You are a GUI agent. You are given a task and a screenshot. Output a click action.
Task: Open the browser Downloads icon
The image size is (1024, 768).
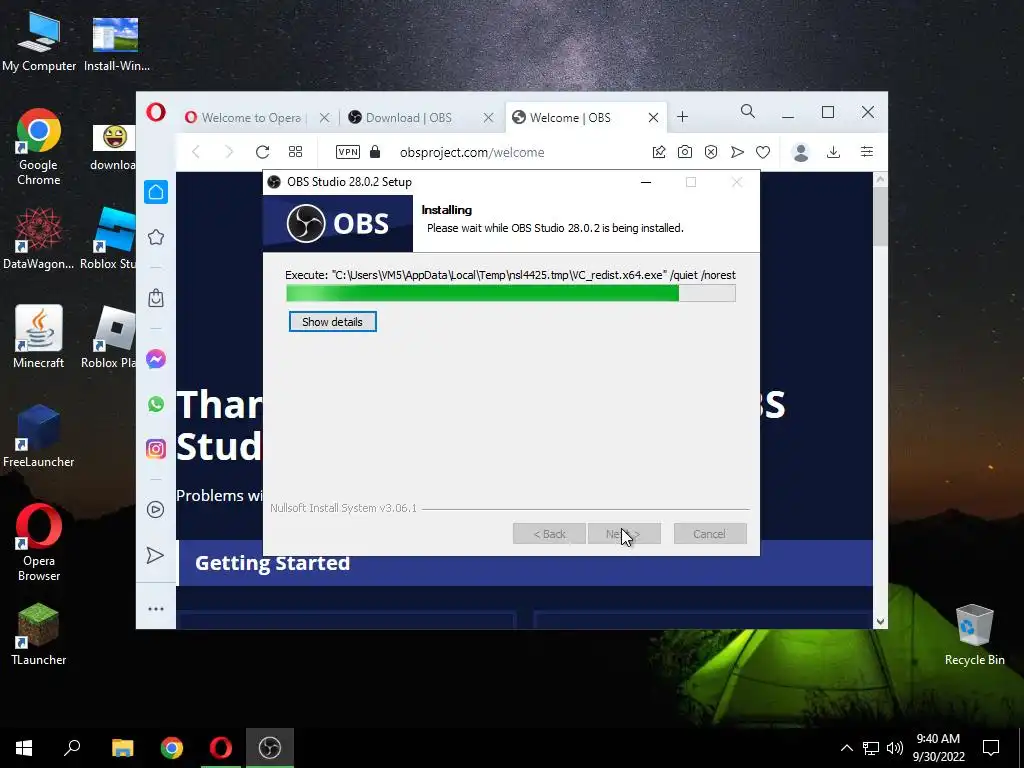[x=833, y=152]
